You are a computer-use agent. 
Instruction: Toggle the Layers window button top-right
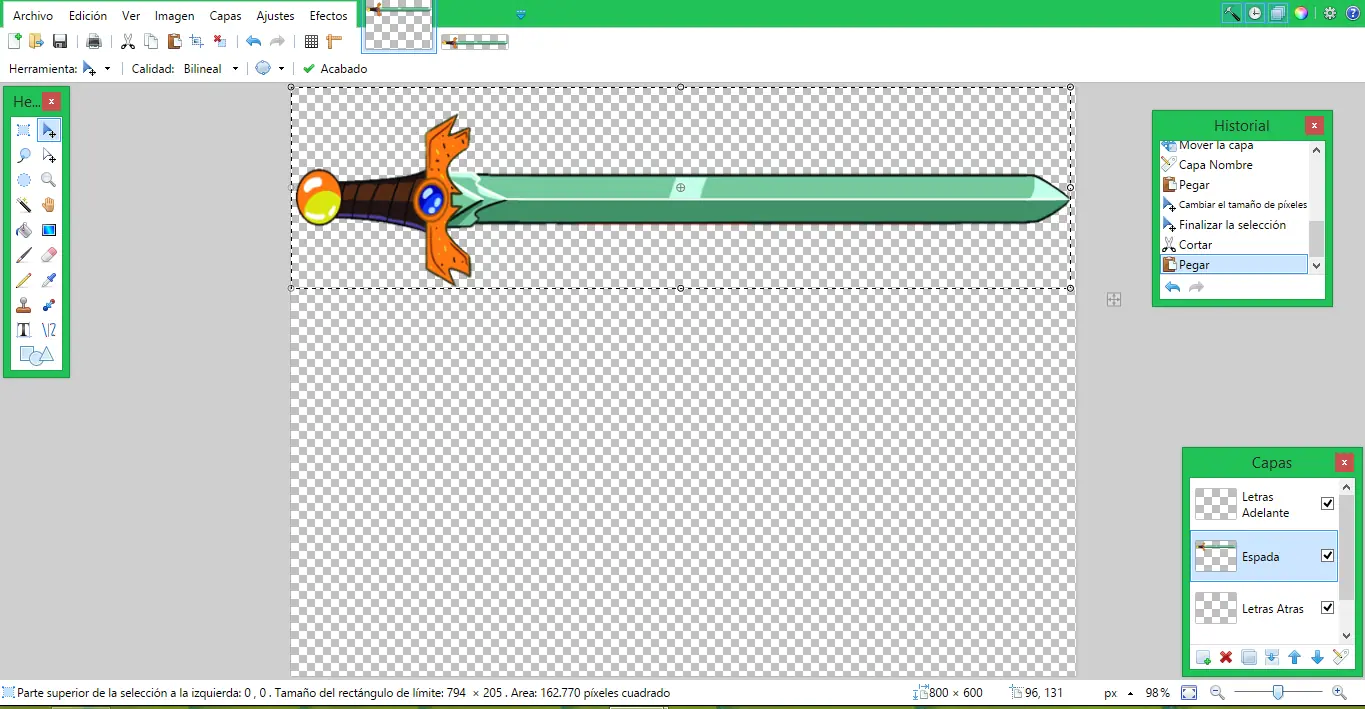(1278, 13)
